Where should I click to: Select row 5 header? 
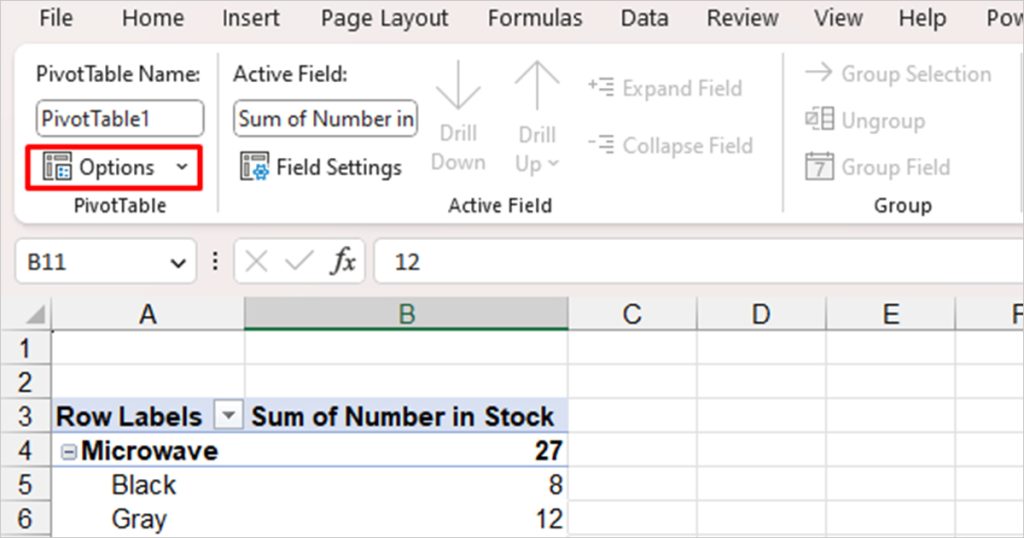pos(25,484)
